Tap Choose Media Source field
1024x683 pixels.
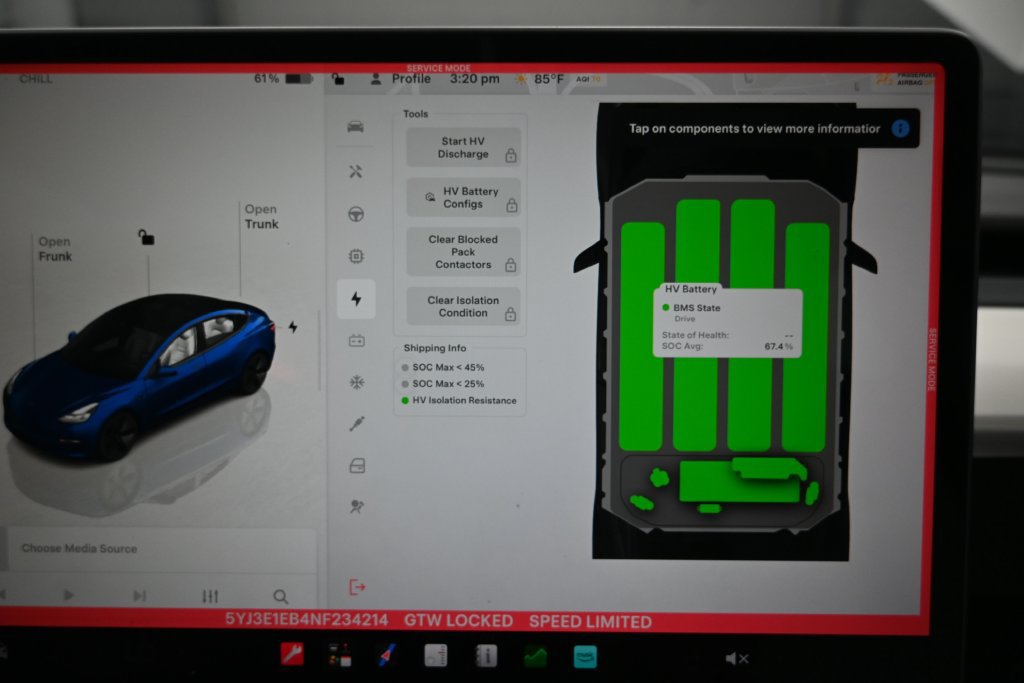[161, 548]
